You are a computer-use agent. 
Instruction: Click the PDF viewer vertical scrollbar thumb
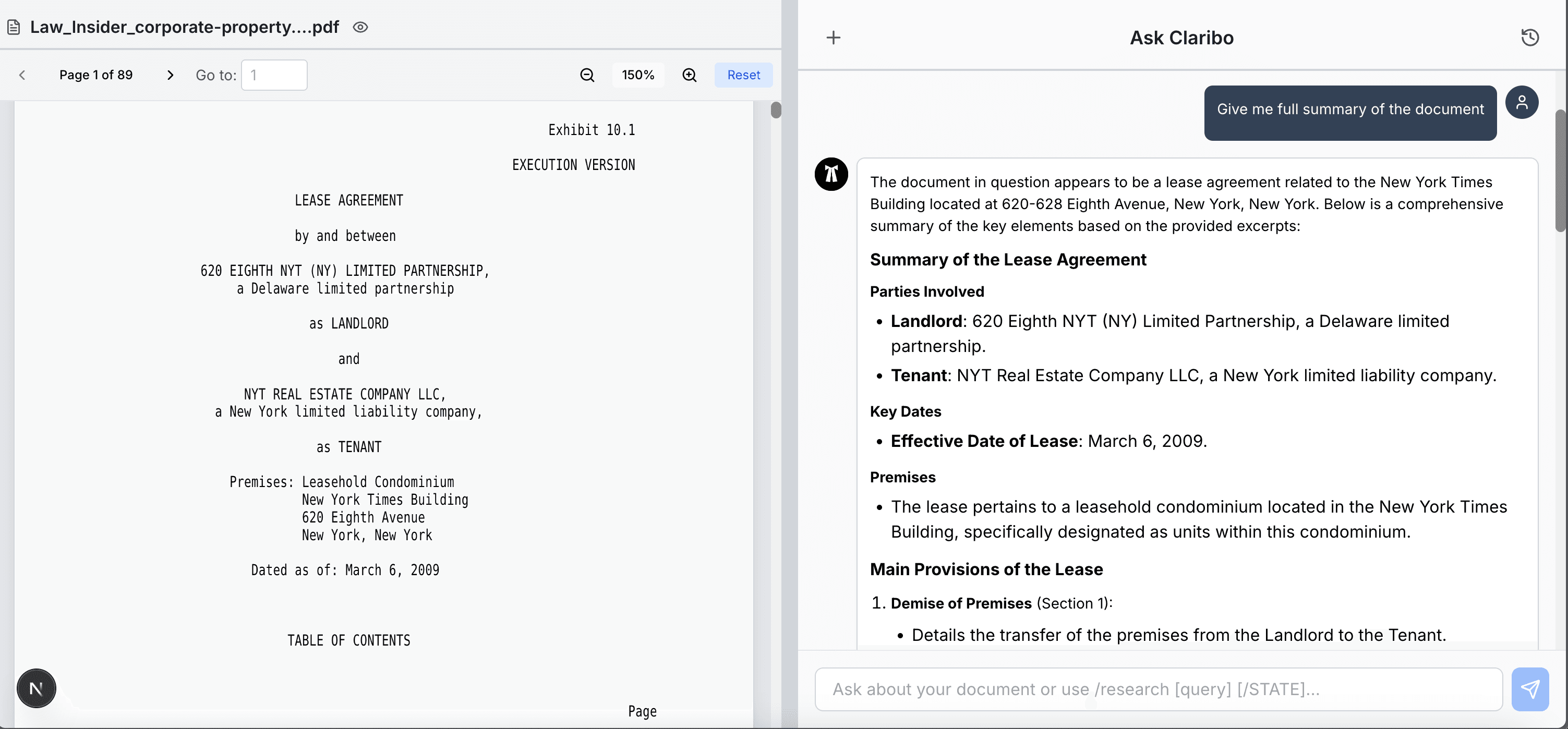coord(776,110)
